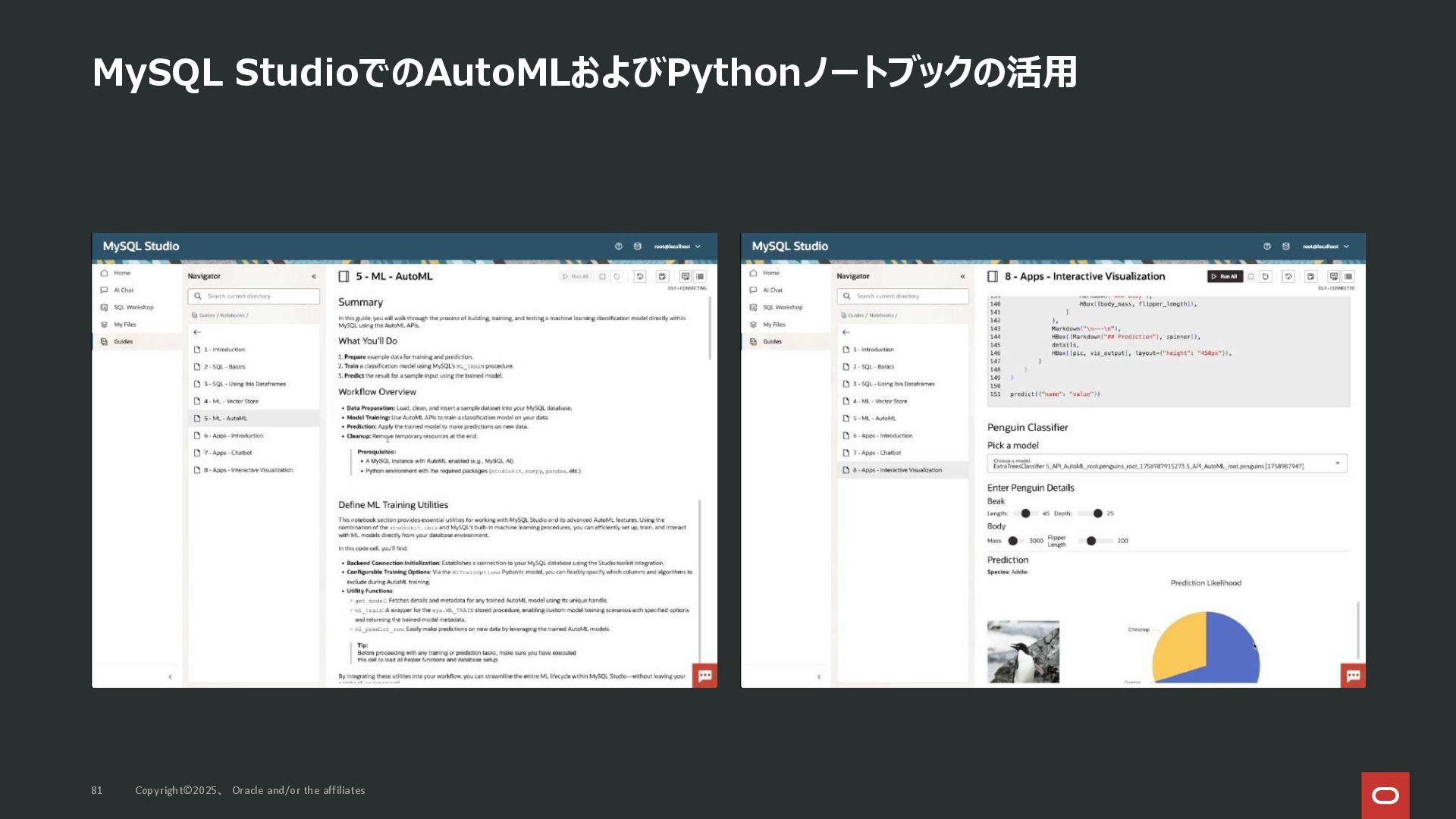This screenshot has width=1456, height=819.
Task: Click the Beak Length slider handle
Action: [1025, 513]
